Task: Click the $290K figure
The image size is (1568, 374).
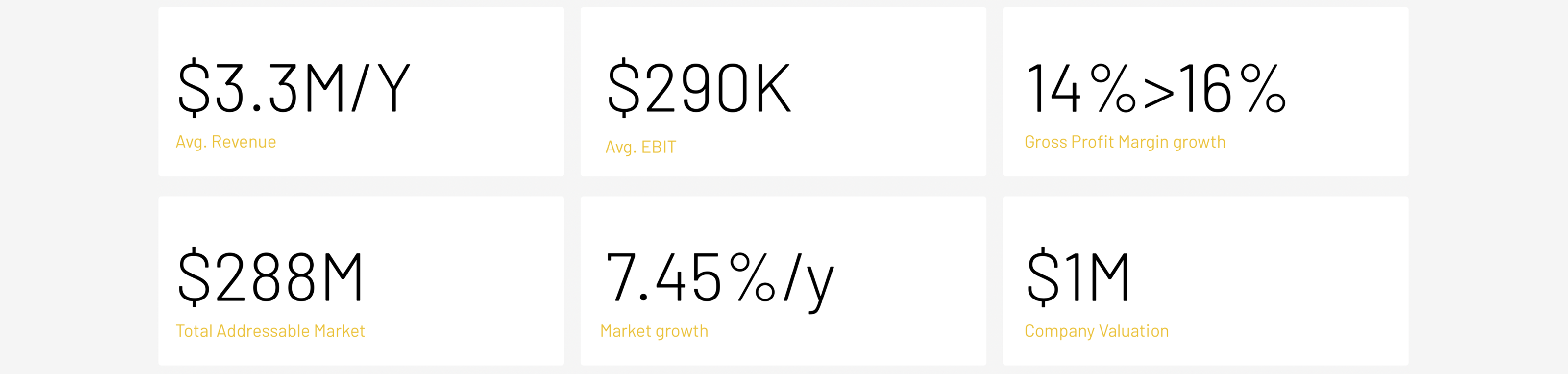Action: (x=699, y=88)
